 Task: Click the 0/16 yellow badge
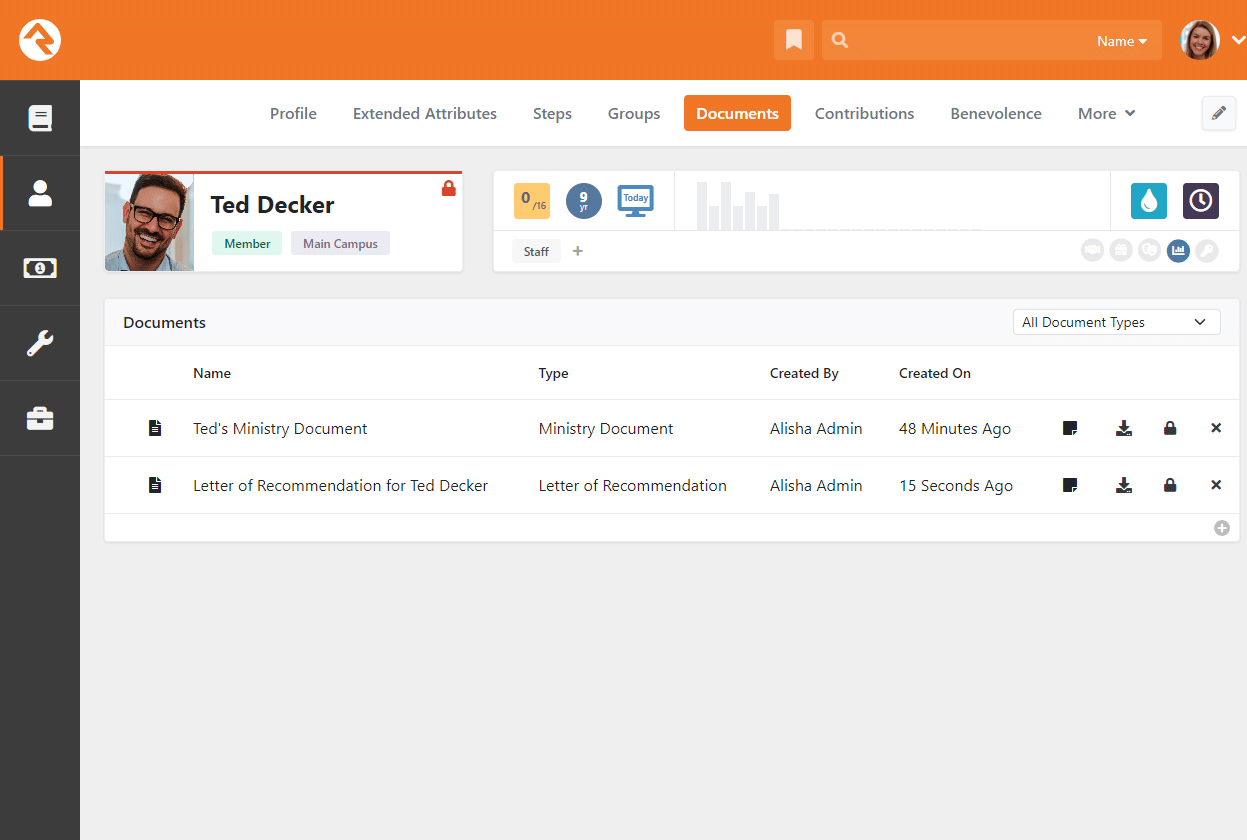pos(532,201)
